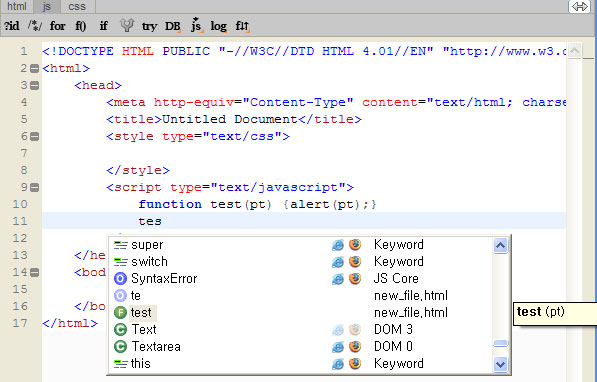Click the keyword icon beside switch
The width and height of the screenshot is (597, 382).
120,262
